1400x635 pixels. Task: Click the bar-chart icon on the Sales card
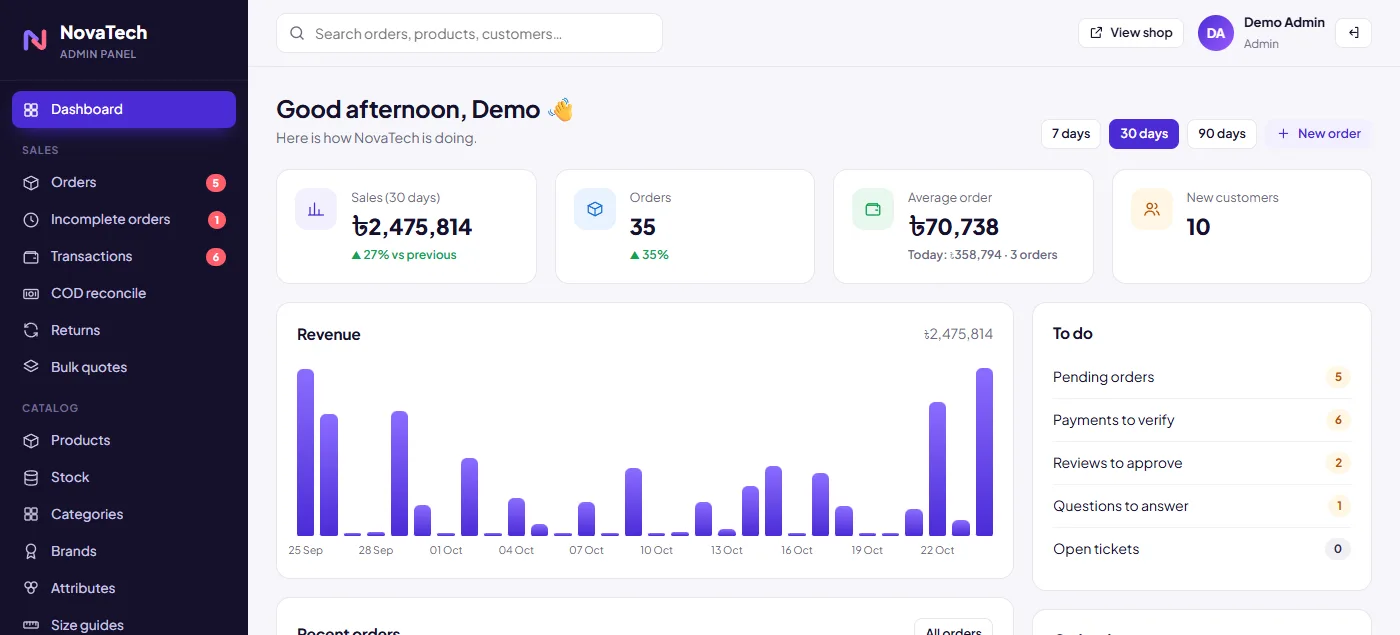316,209
